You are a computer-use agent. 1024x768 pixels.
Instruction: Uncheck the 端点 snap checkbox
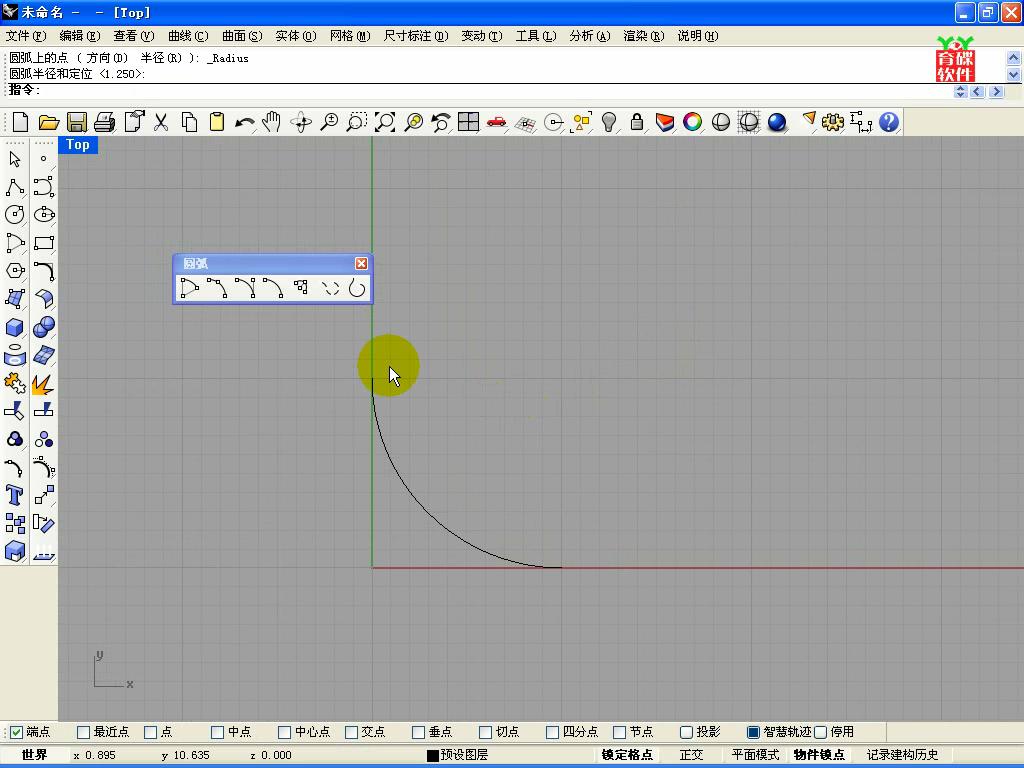(17, 732)
